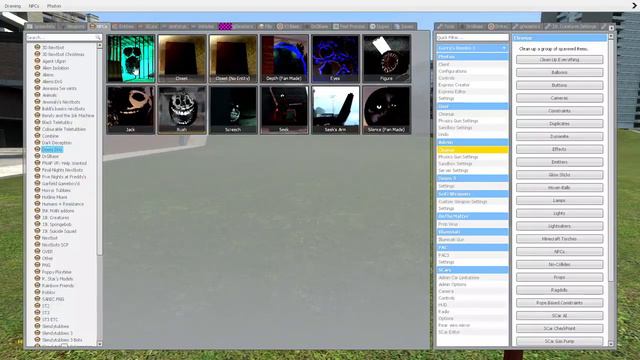Click the Duplicates cleanup button
This screenshot has width=640, height=360.
559,124
